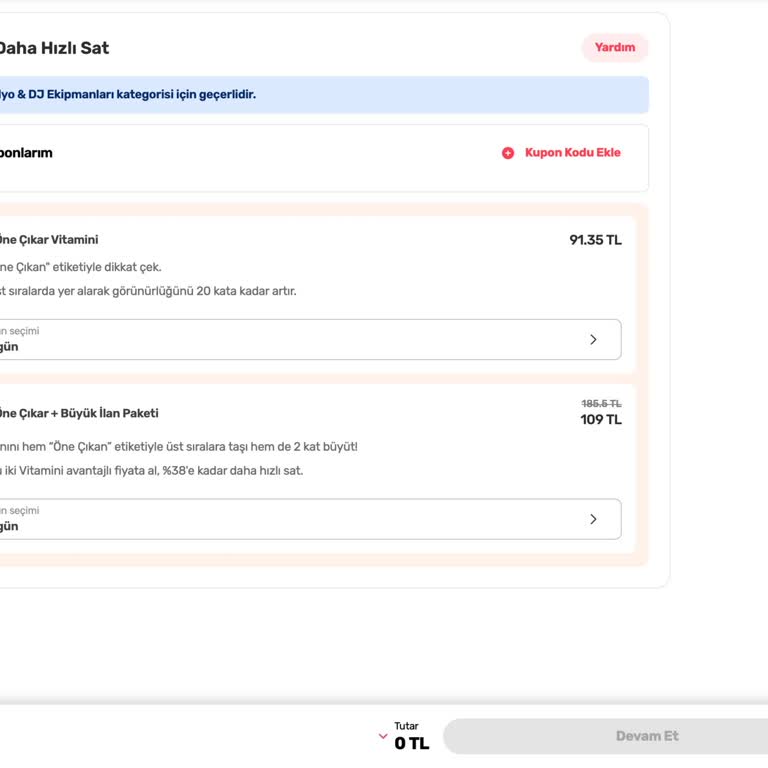Click the Daha Hızlı Sat heading
Screen dimensions: 768x768
pos(54,48)
